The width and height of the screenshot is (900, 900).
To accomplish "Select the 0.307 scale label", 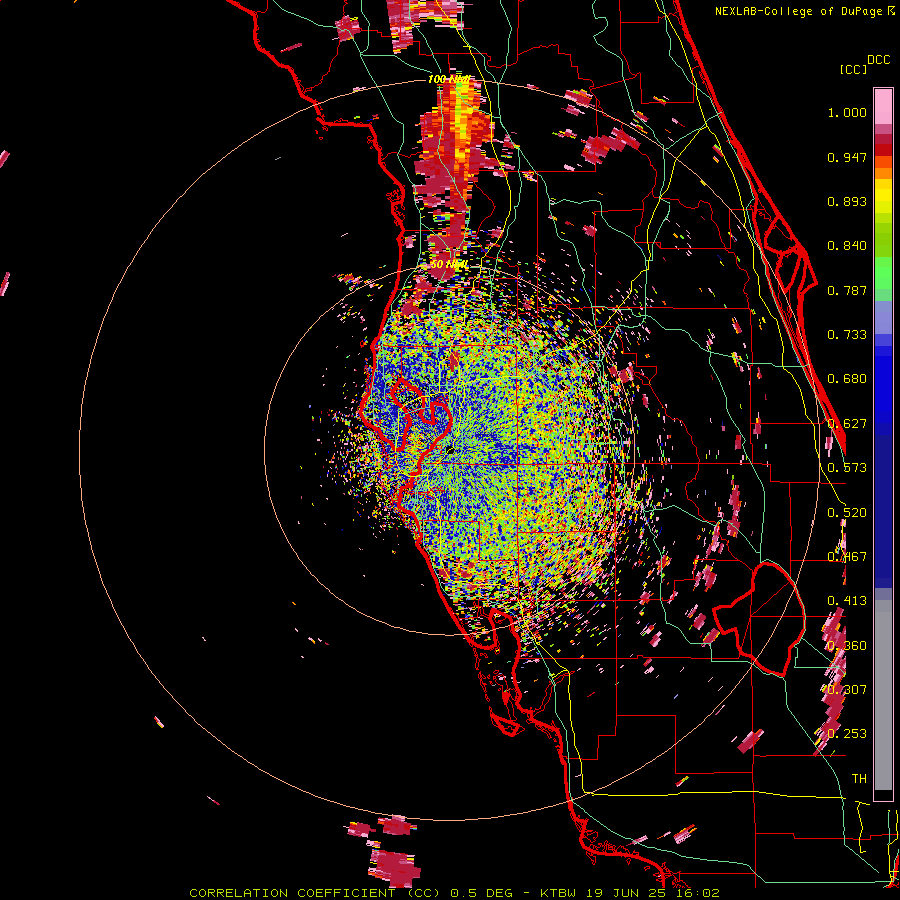I will [847, 689].
